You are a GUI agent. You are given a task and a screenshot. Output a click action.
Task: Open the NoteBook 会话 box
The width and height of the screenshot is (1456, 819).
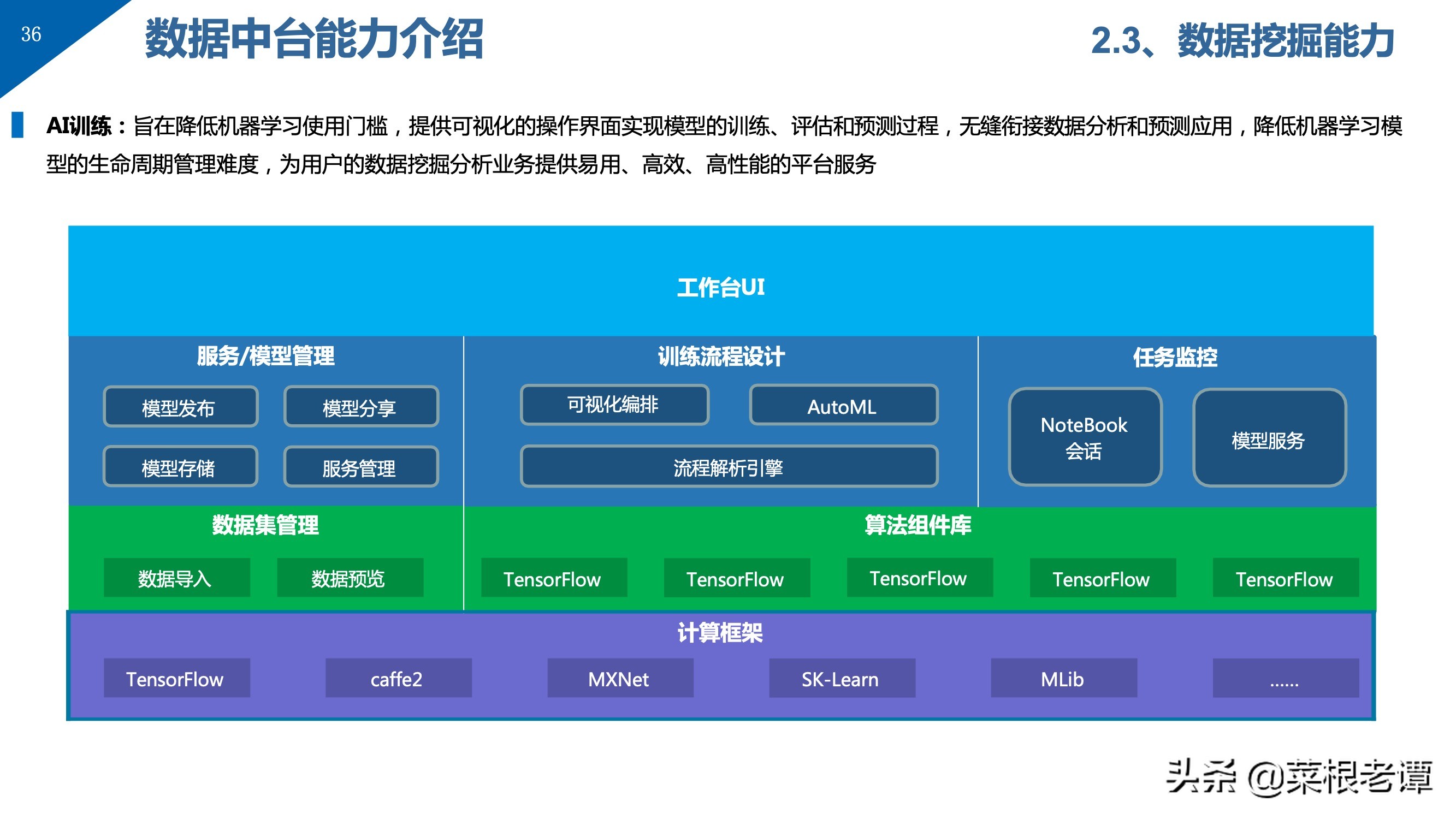coord(1085,437)
